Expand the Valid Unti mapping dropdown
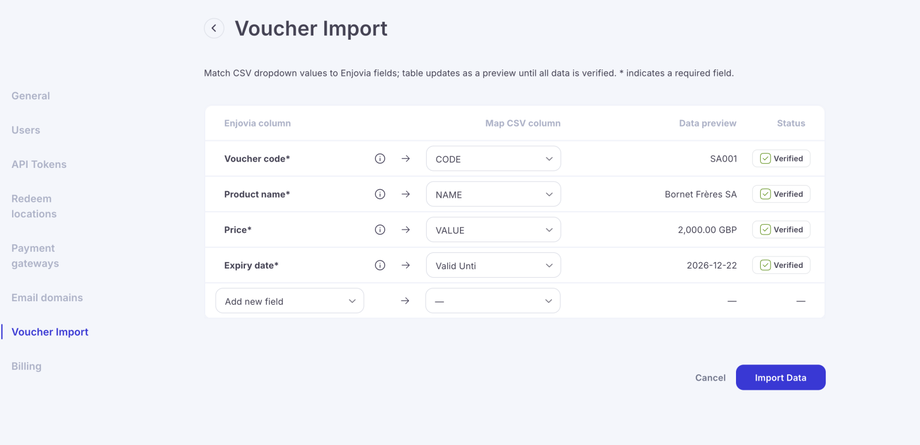920x445 pixels. [493, 265]
